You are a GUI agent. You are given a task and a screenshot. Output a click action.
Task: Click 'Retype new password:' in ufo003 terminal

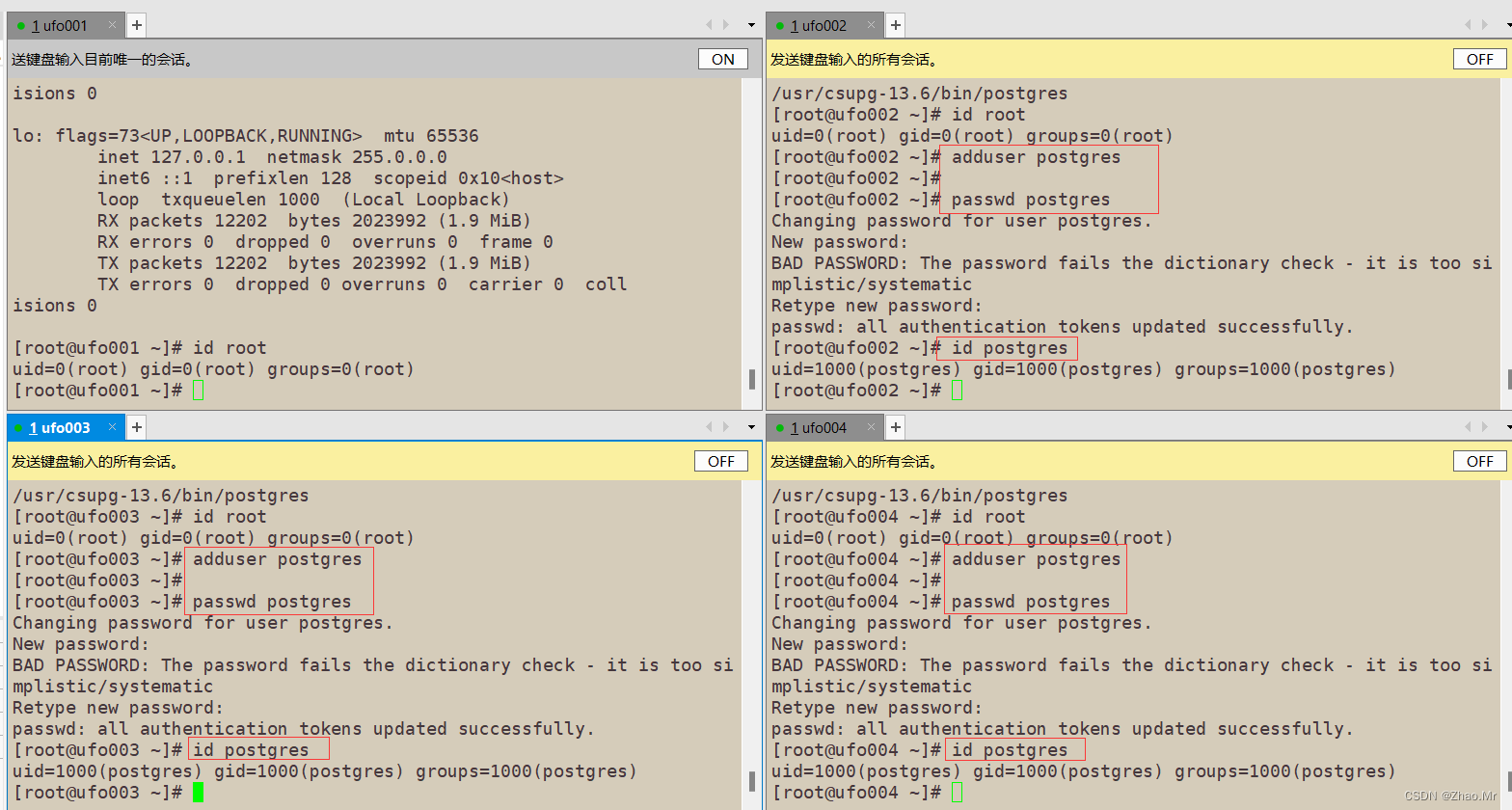tap(119, 708)
